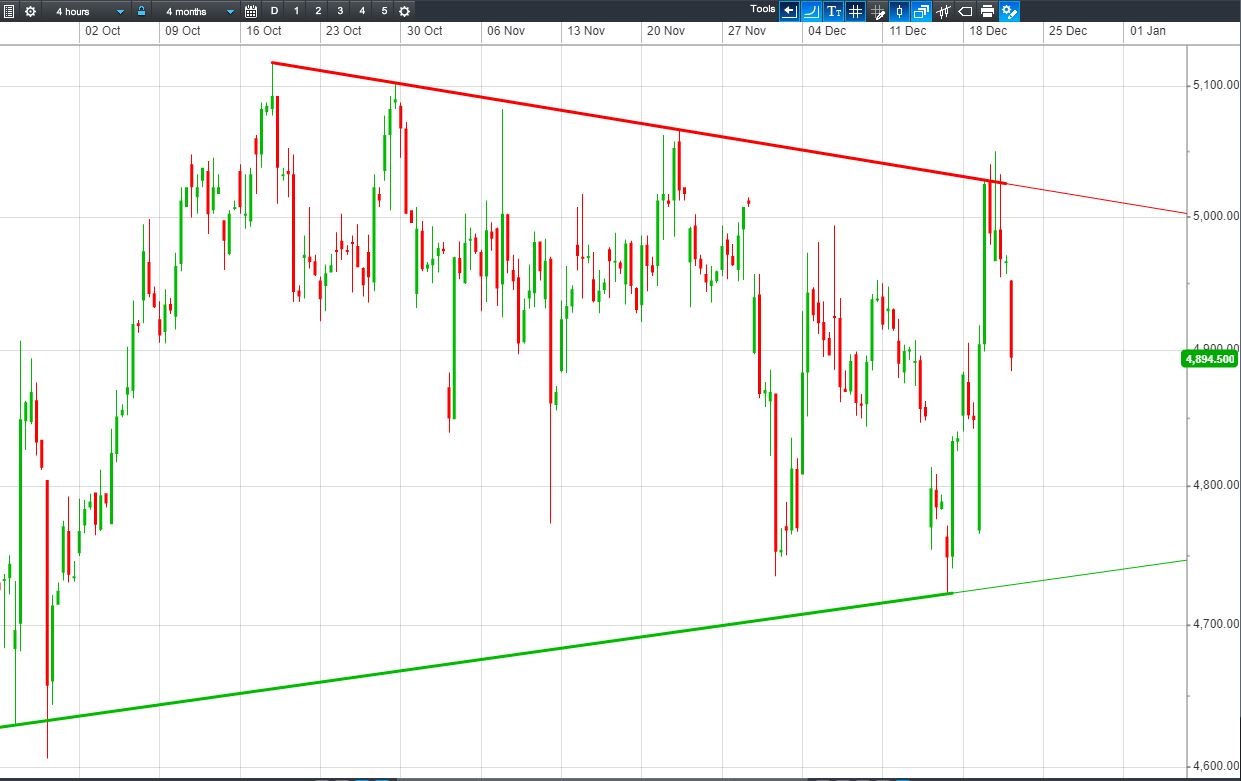
Task: Click the '20 Nov' date label
Action: [x=666, y=31]
